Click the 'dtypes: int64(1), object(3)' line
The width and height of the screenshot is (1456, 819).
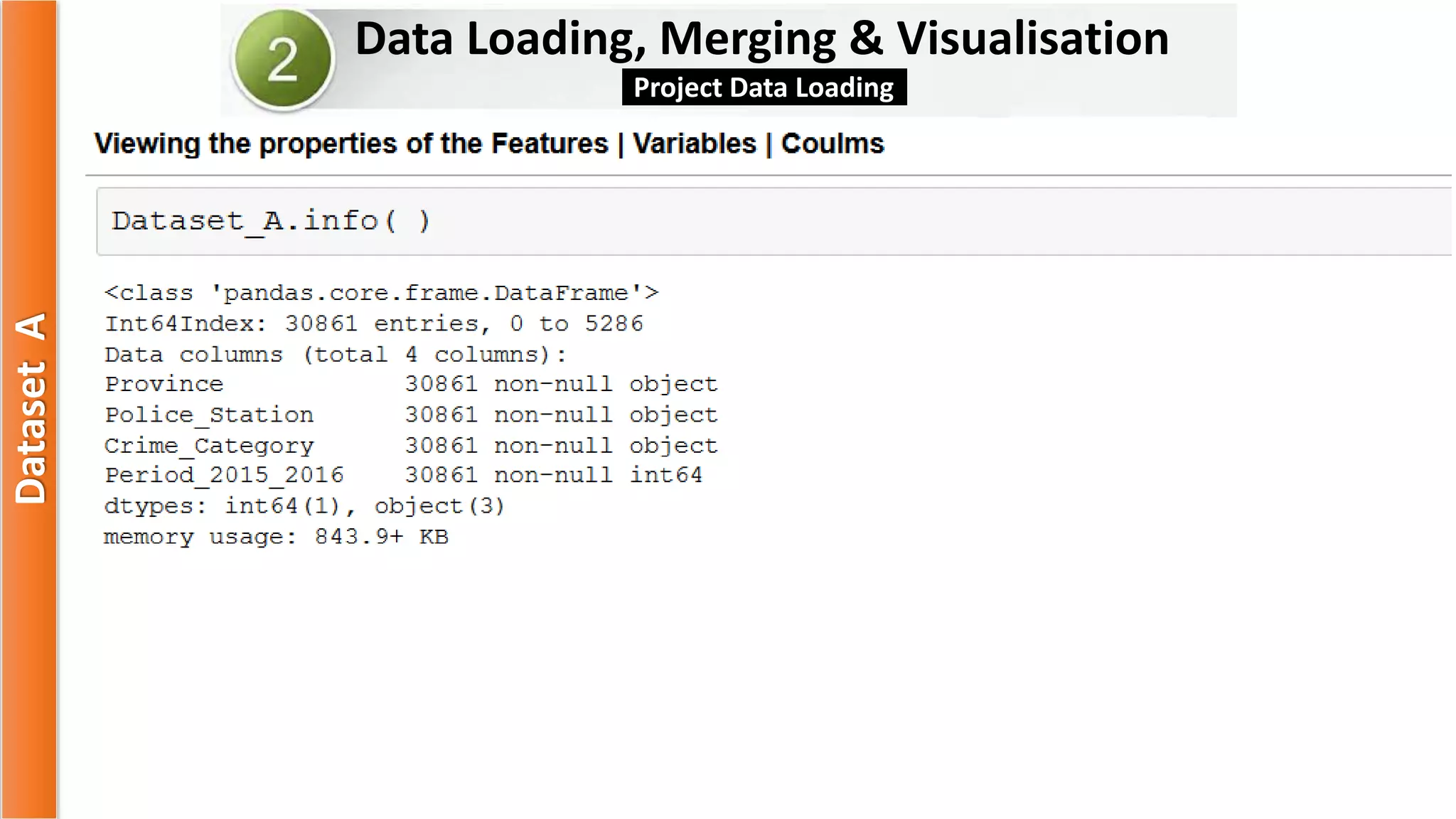(x=304, y=506)
